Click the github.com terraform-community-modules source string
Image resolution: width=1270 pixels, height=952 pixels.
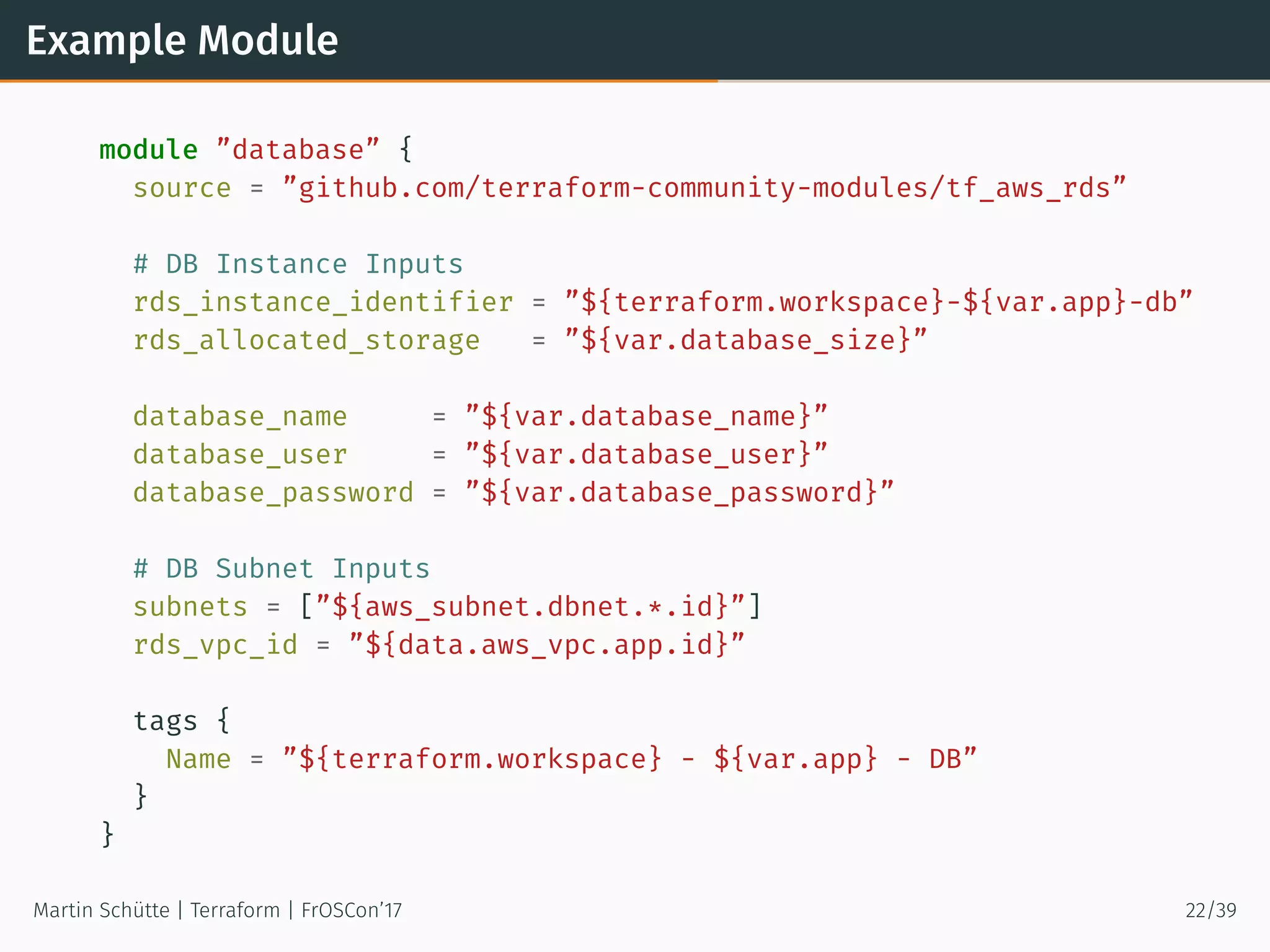[x=704, y=188]
